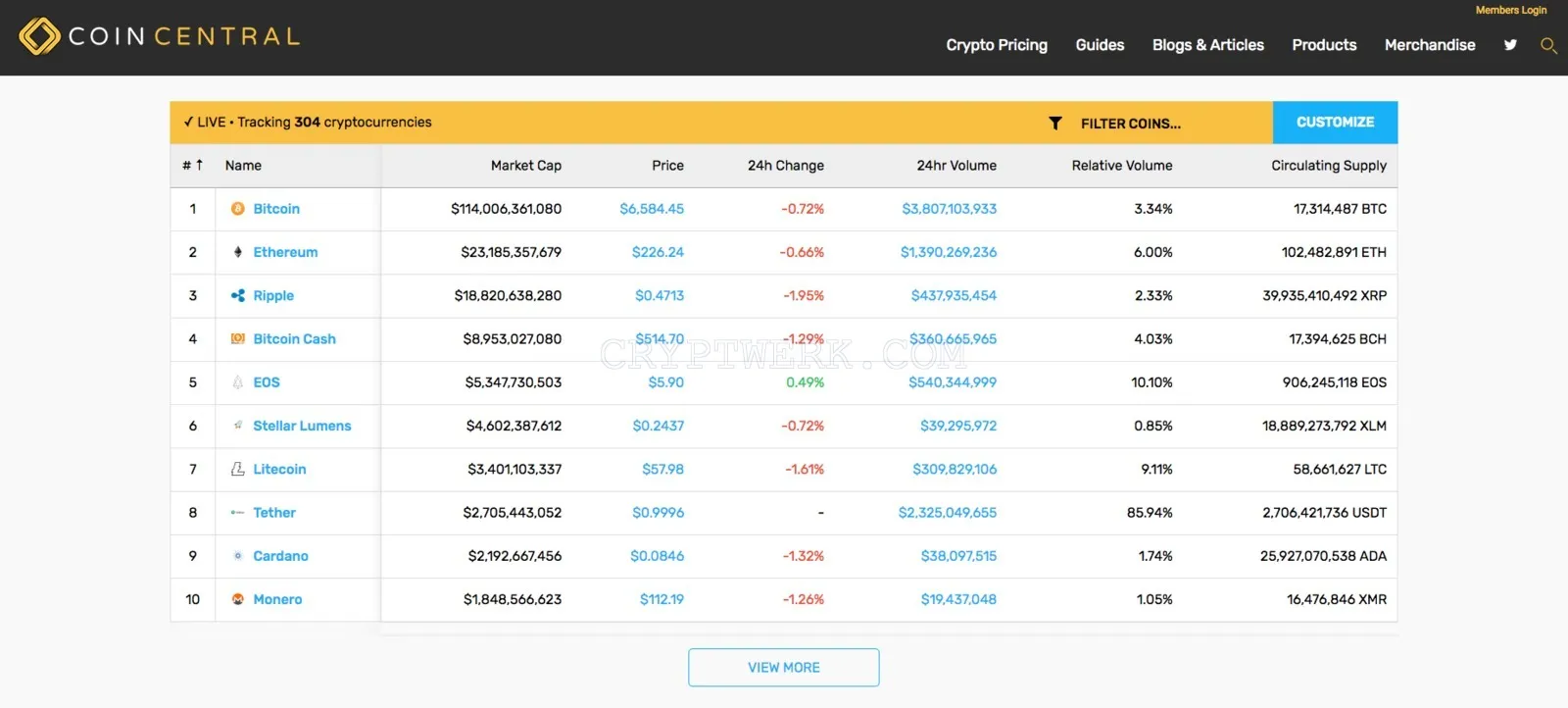Screen dimensions: 1568x708
Task: Sort table by Market Cap header
Action: (x=526, y=166)
